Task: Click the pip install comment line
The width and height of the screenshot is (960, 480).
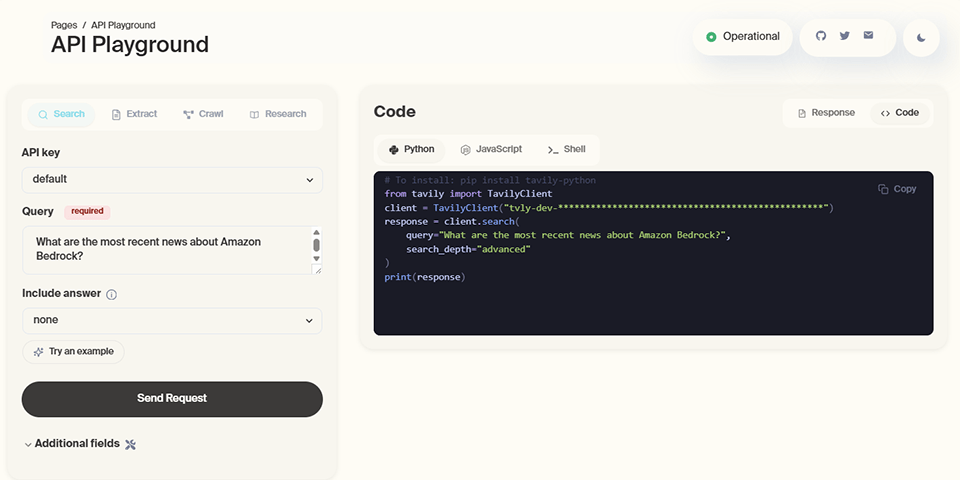Action: [x=490, y=180]
